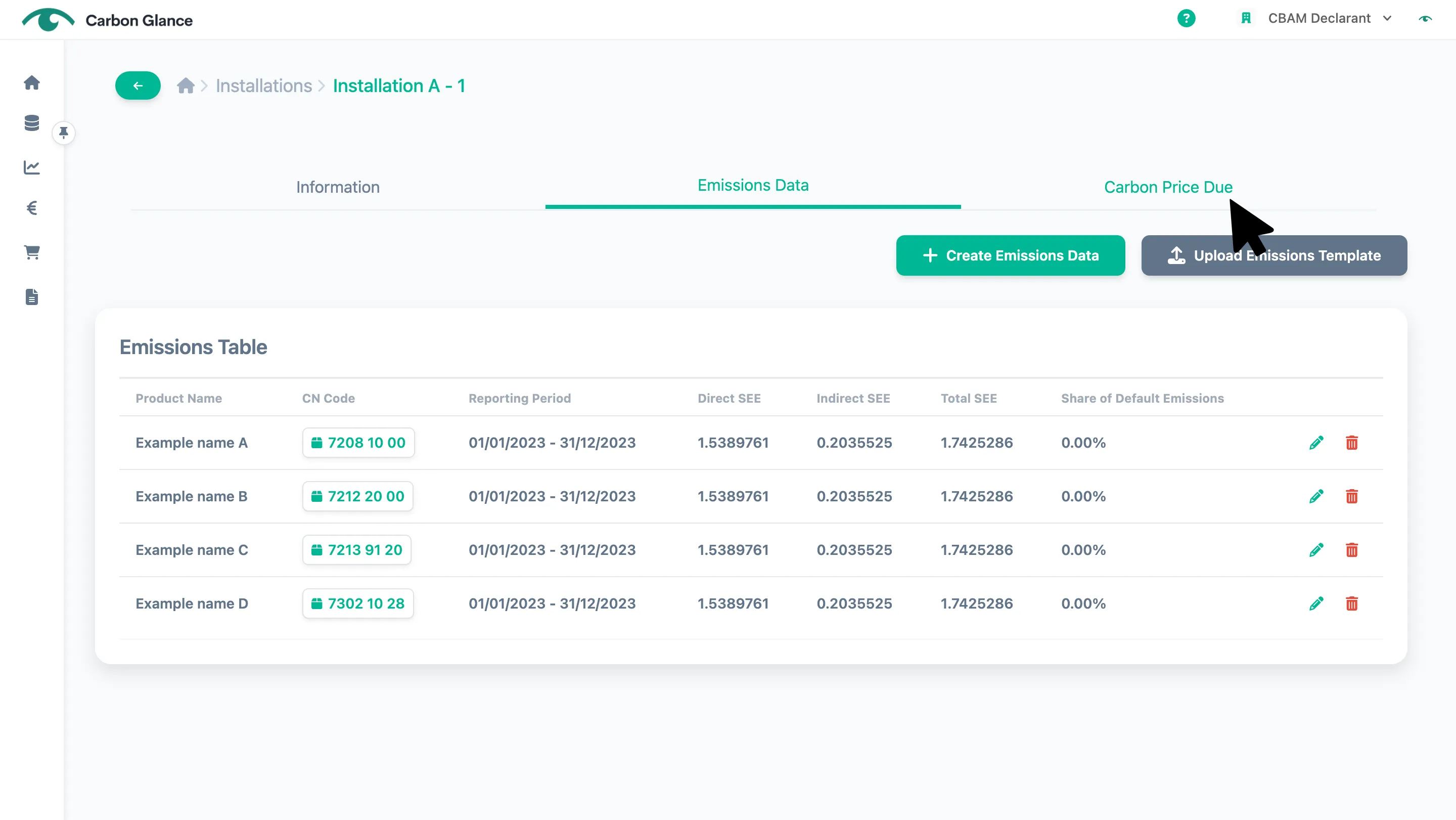Screen dimensions: 1456x820
Task: Expand the CBAM Declarant dropdown
Action: (1316, 19)
